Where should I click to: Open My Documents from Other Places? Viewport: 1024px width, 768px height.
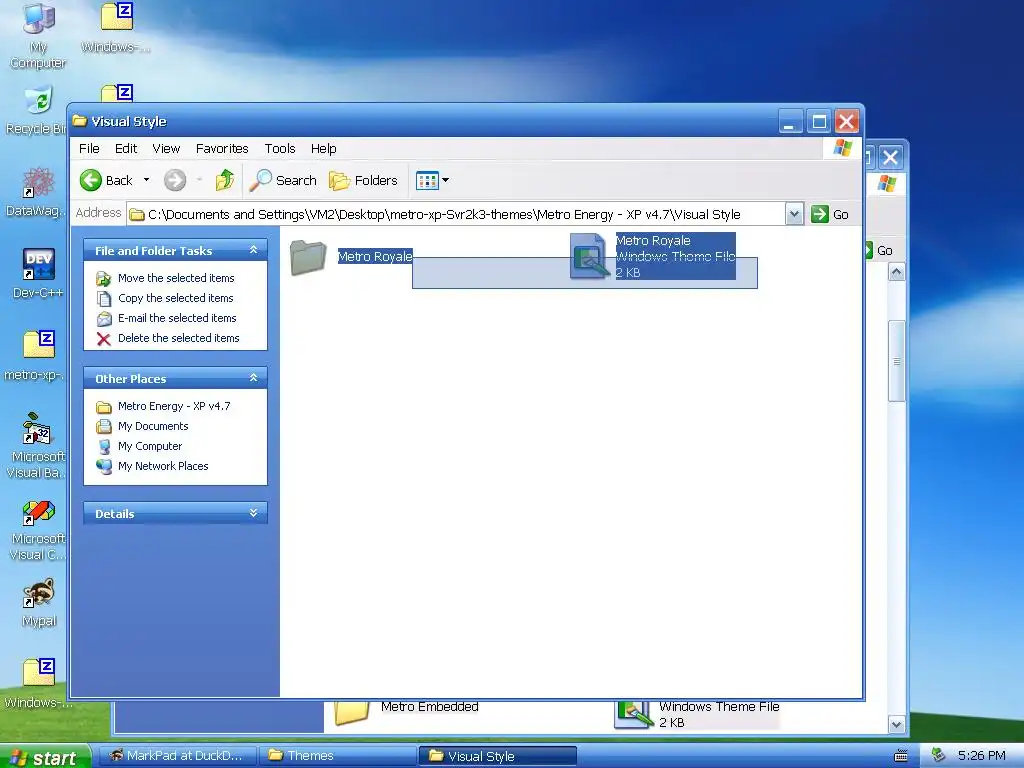[x=153, y=426]
